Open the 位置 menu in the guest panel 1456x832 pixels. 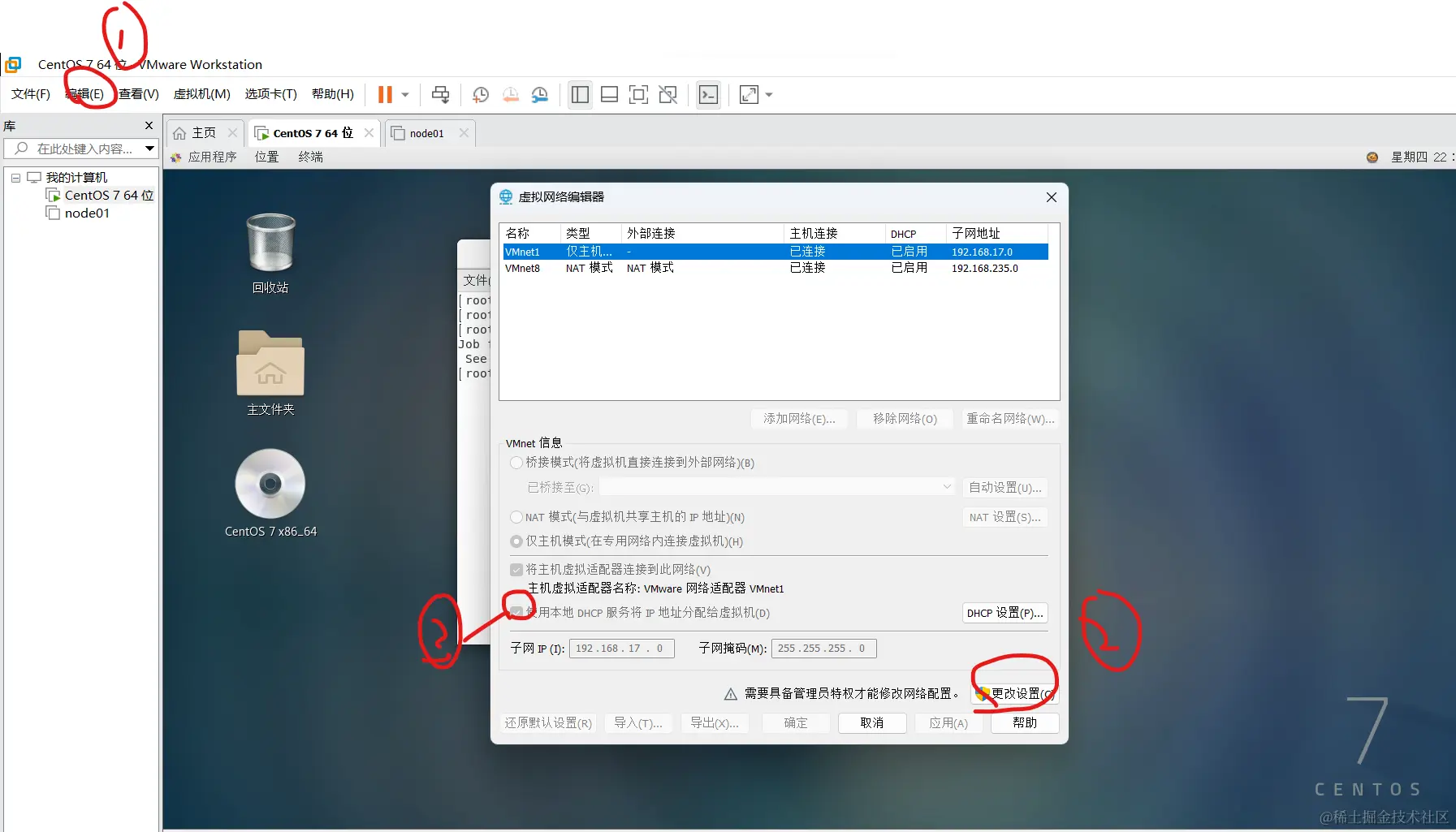click(266, 157)
